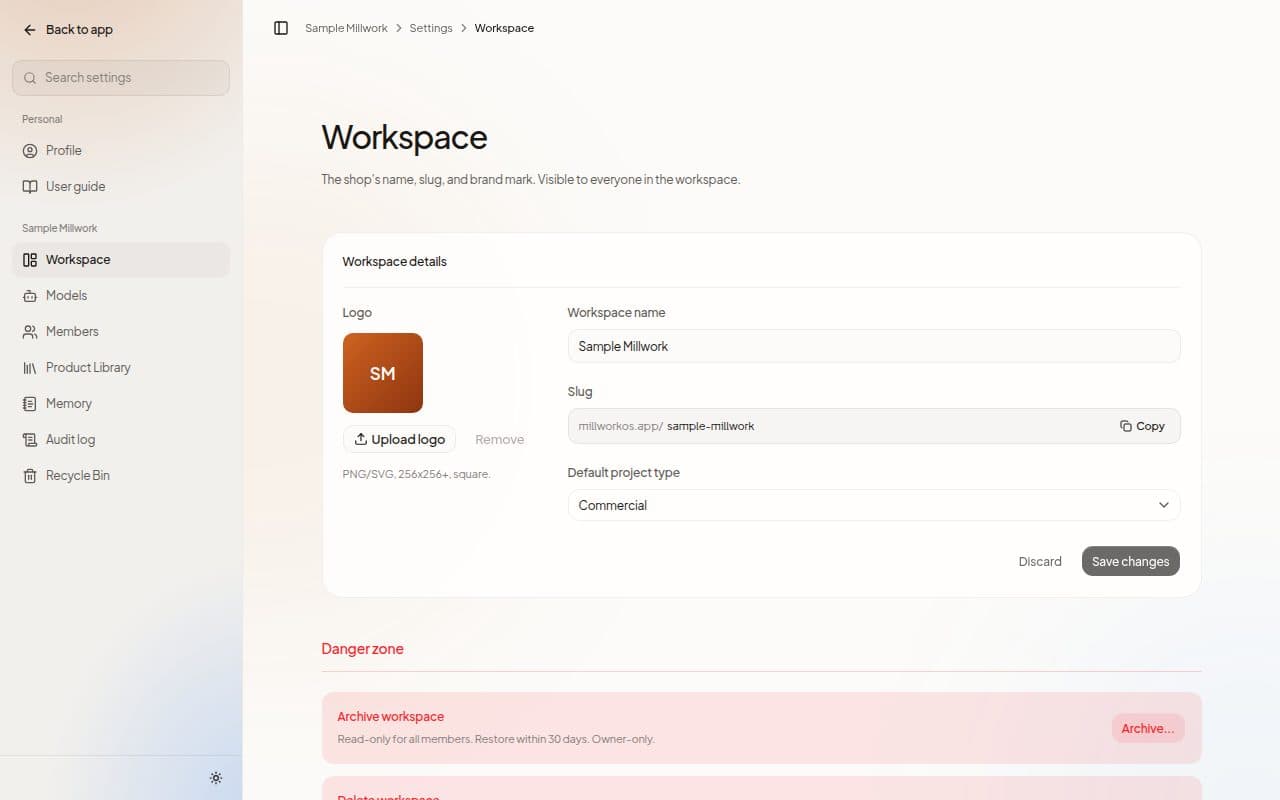
Task: Click the Members people icon
Action: coord(30,332)
